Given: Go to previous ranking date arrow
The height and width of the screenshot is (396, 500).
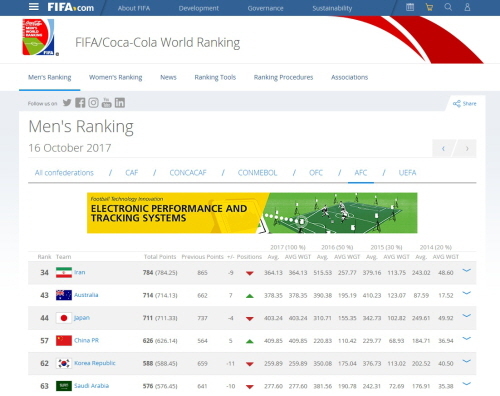Looking at the screenshot, I should [443, 148].
